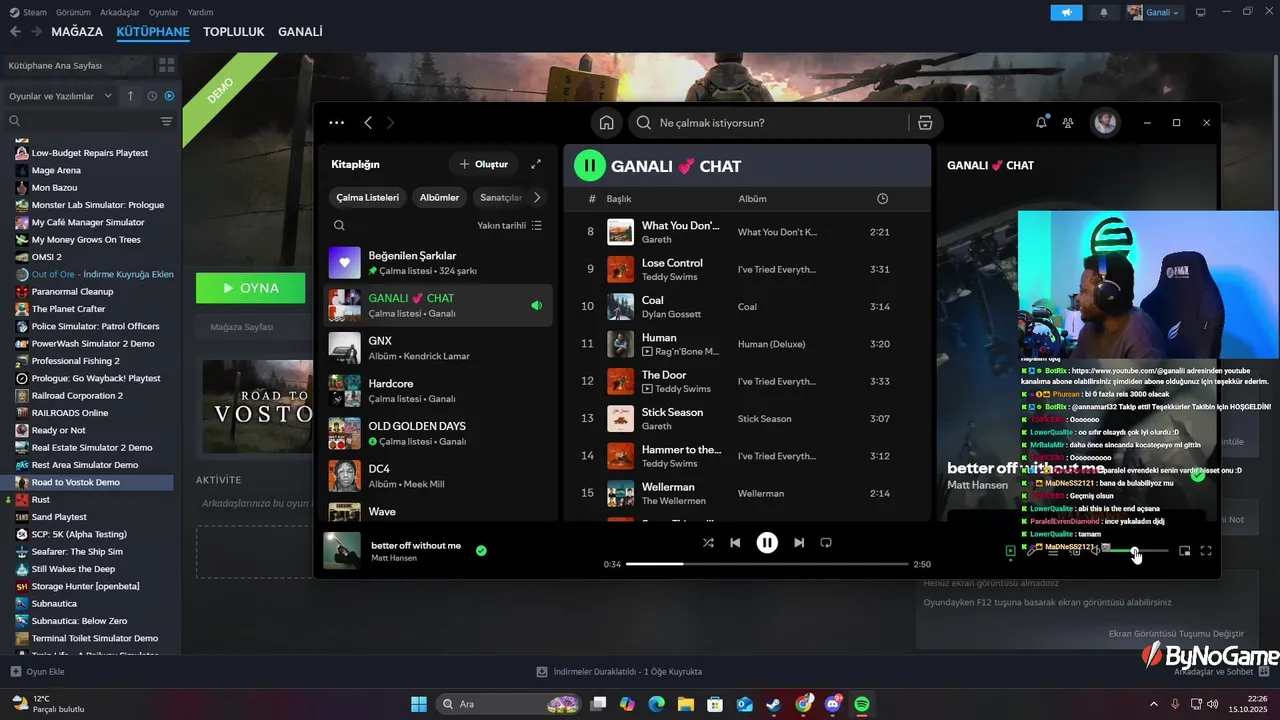The width and height of the screenshot is (1280, 720).
Task: Open the Hardcore playlist
Action: pyautogui.click(x=438, y=391)
